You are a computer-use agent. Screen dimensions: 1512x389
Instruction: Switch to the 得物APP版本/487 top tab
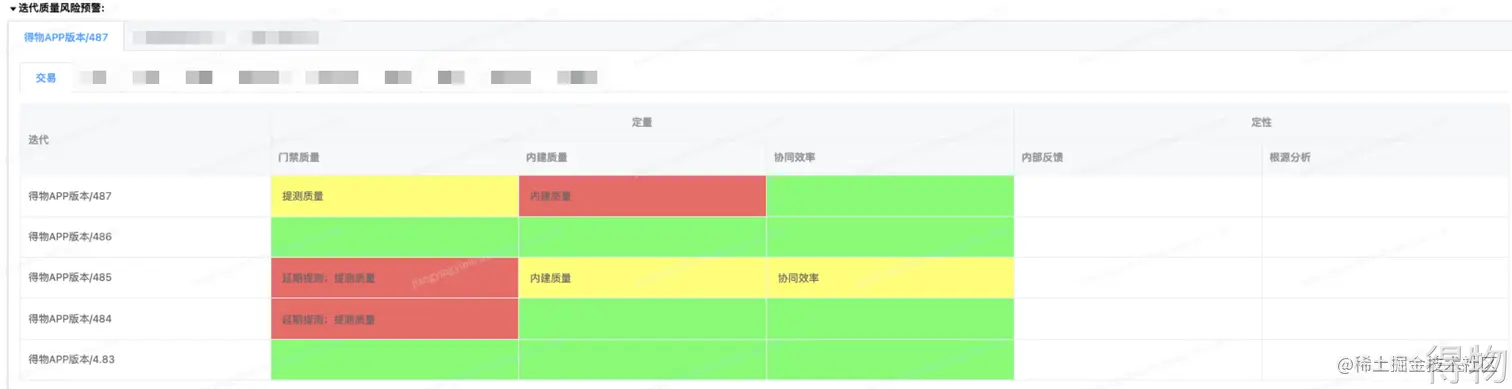coord(65,36)
